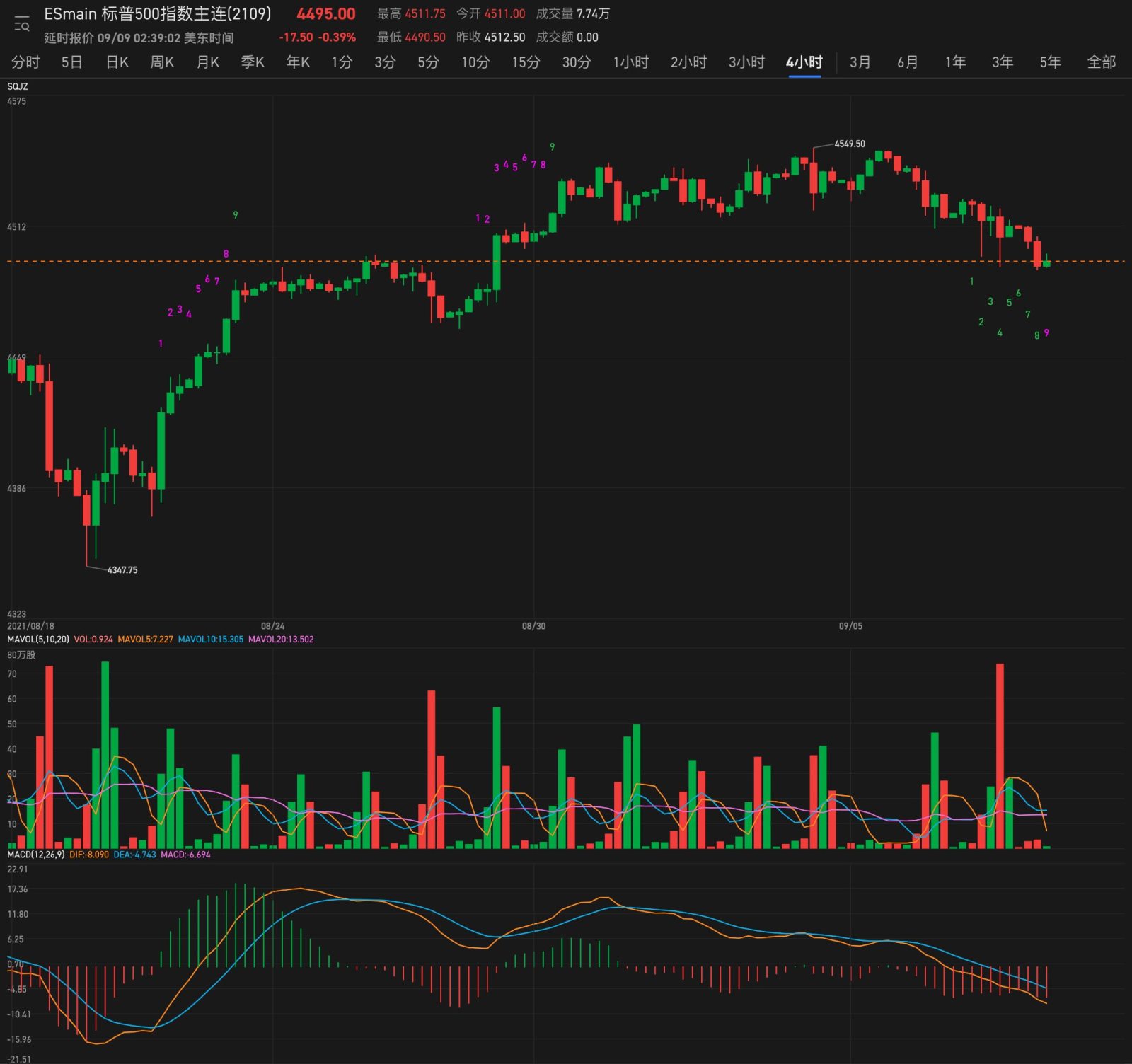Click the MACD:-6.694 legend
Screen dimensions: 1132x1064
pos(185,855)
